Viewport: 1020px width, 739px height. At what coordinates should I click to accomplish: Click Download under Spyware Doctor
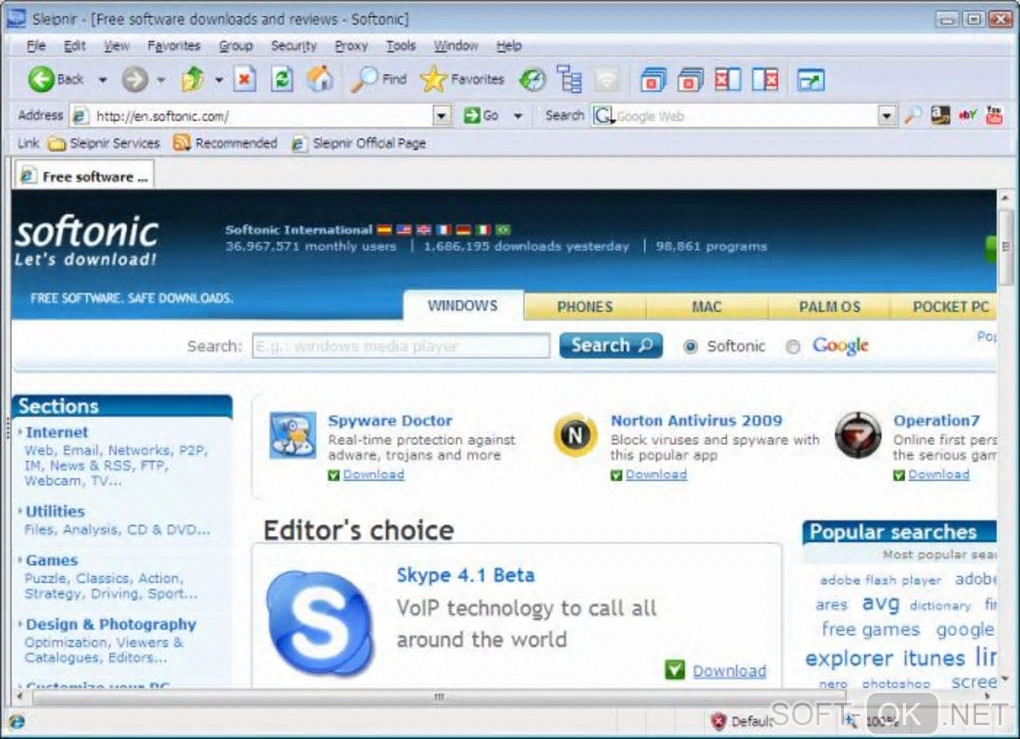(373, 474)
